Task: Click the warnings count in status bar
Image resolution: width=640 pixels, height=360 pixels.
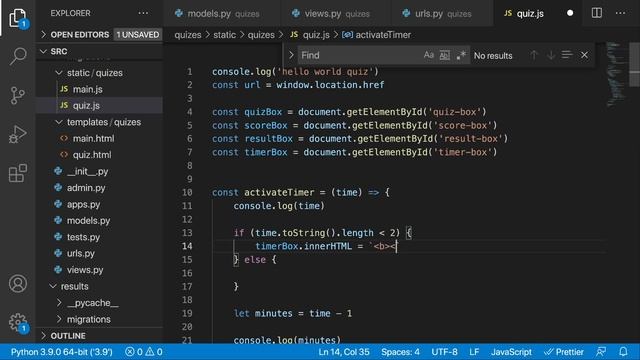Action: (154, 352)
